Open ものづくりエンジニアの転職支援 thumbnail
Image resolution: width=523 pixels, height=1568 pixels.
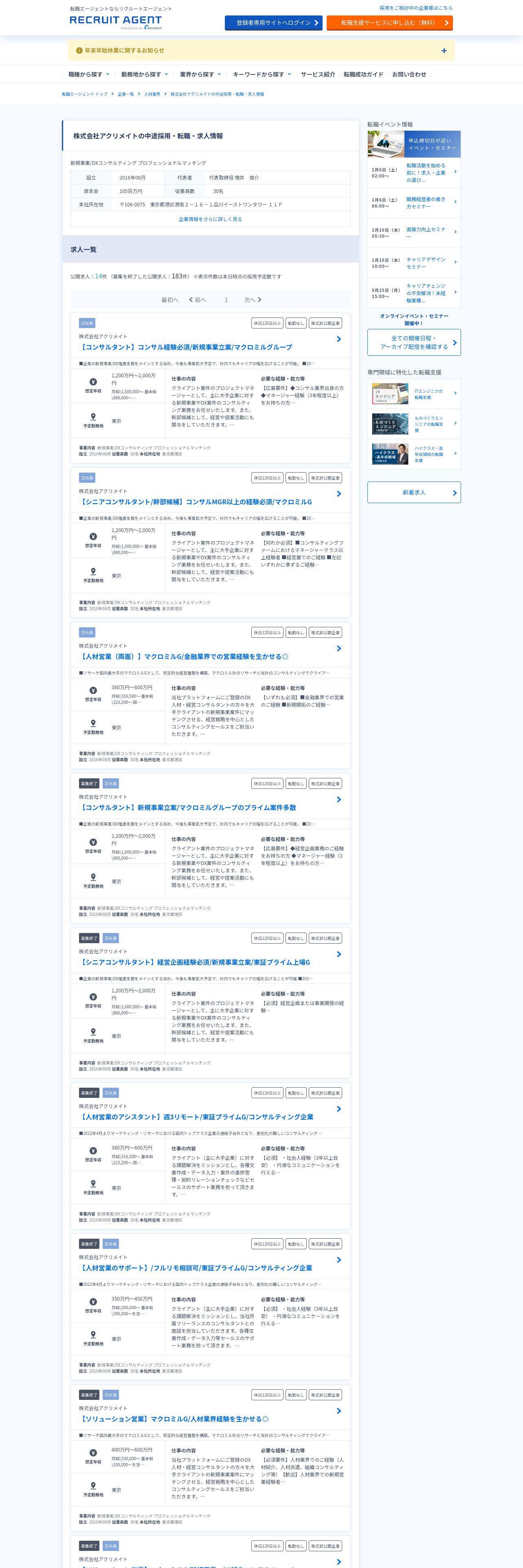point(390,424)
